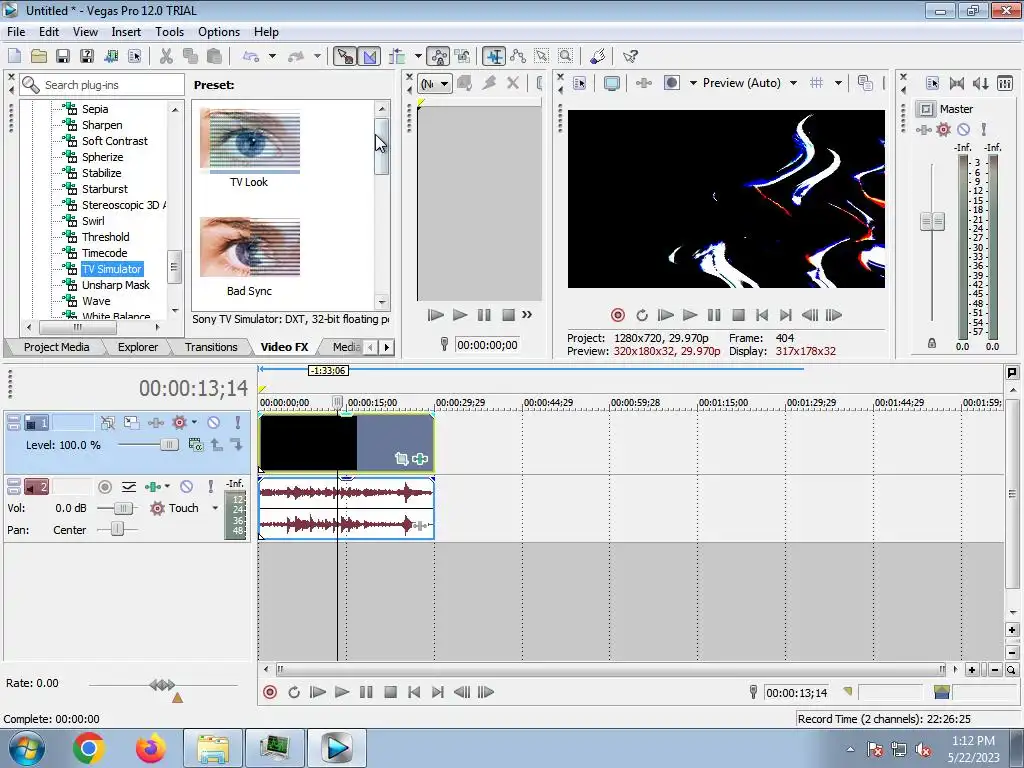
Task: Open event FX icon on the video clip
Action: [x=420, y=459]
